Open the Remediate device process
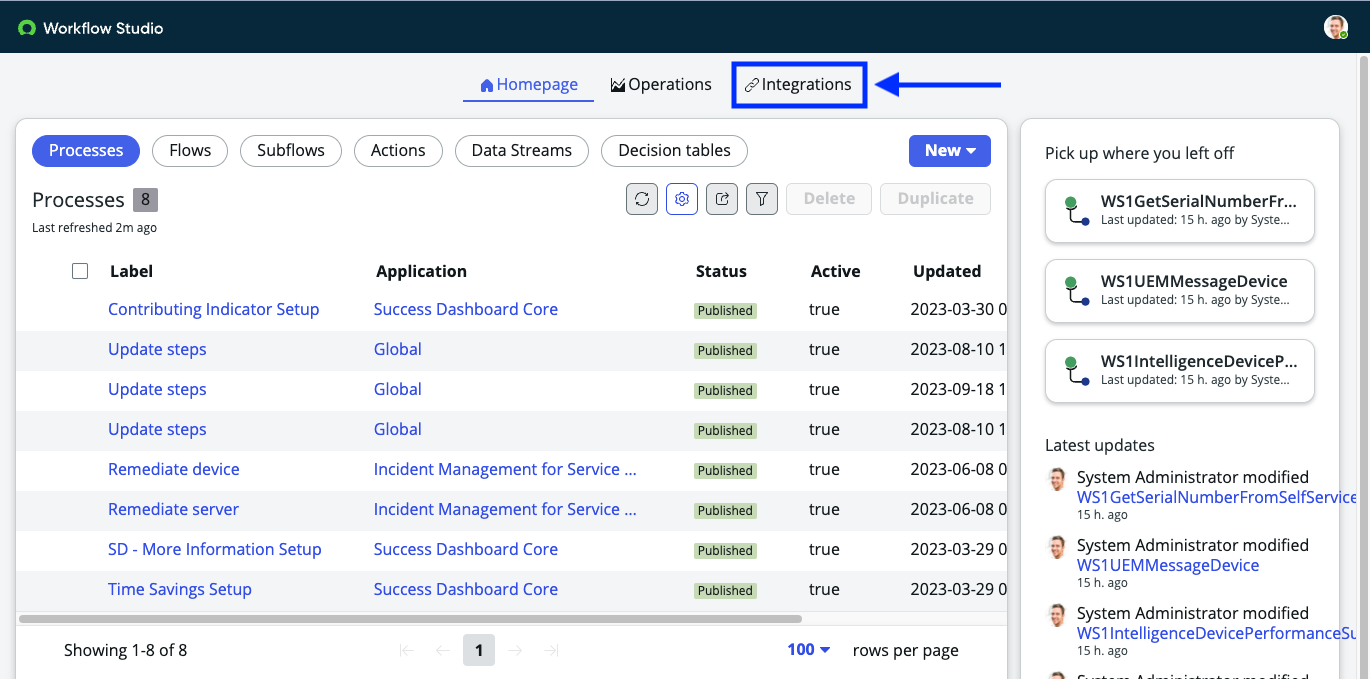 click(x=173, y=469)
